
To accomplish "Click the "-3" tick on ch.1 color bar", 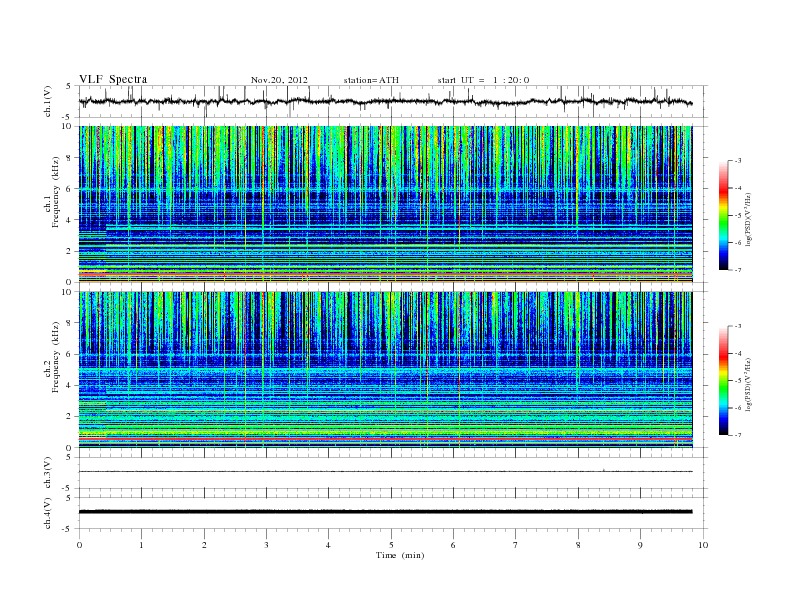I will click(738, 161).
